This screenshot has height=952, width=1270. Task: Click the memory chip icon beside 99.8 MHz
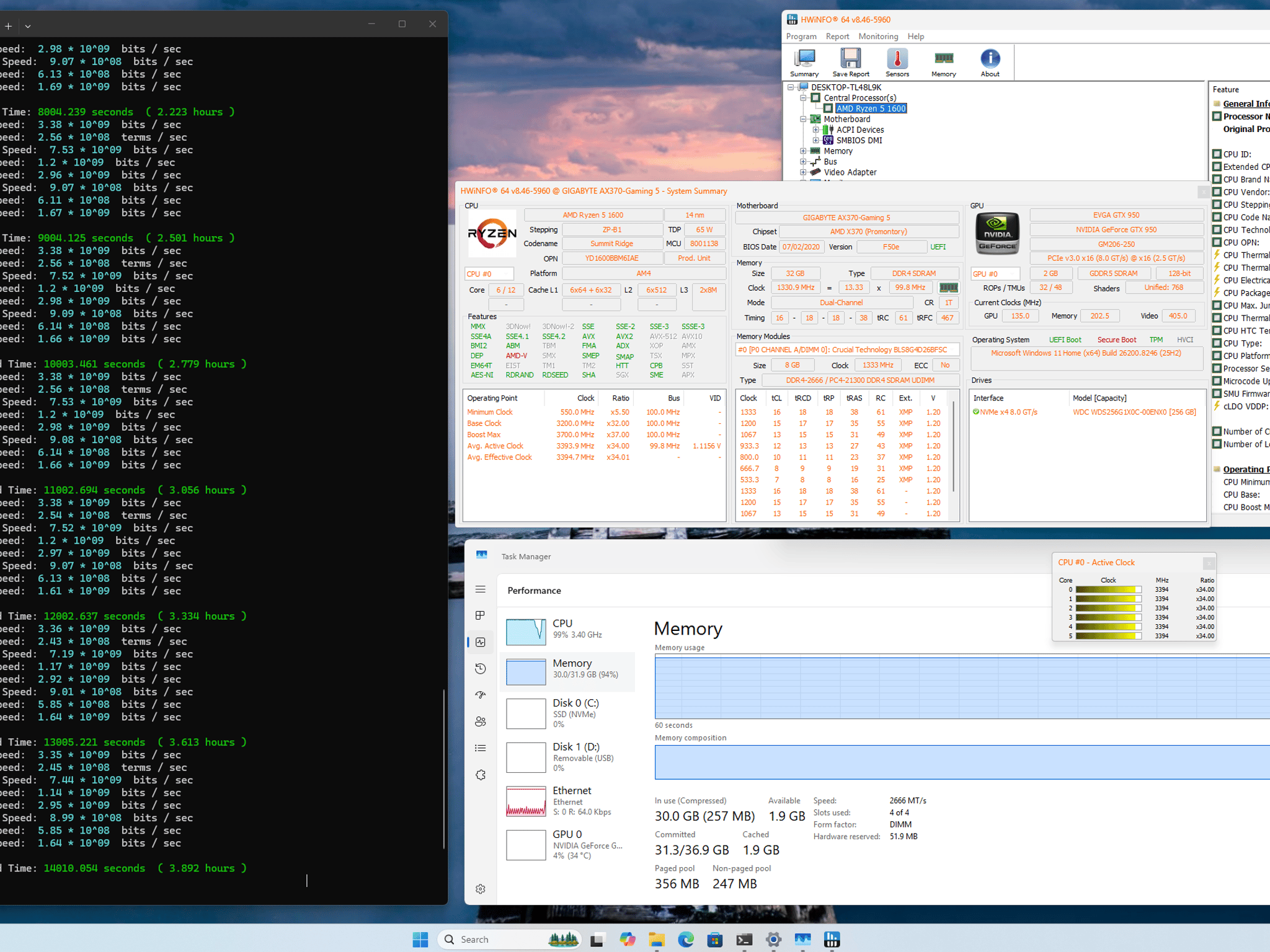coord(948,288)
